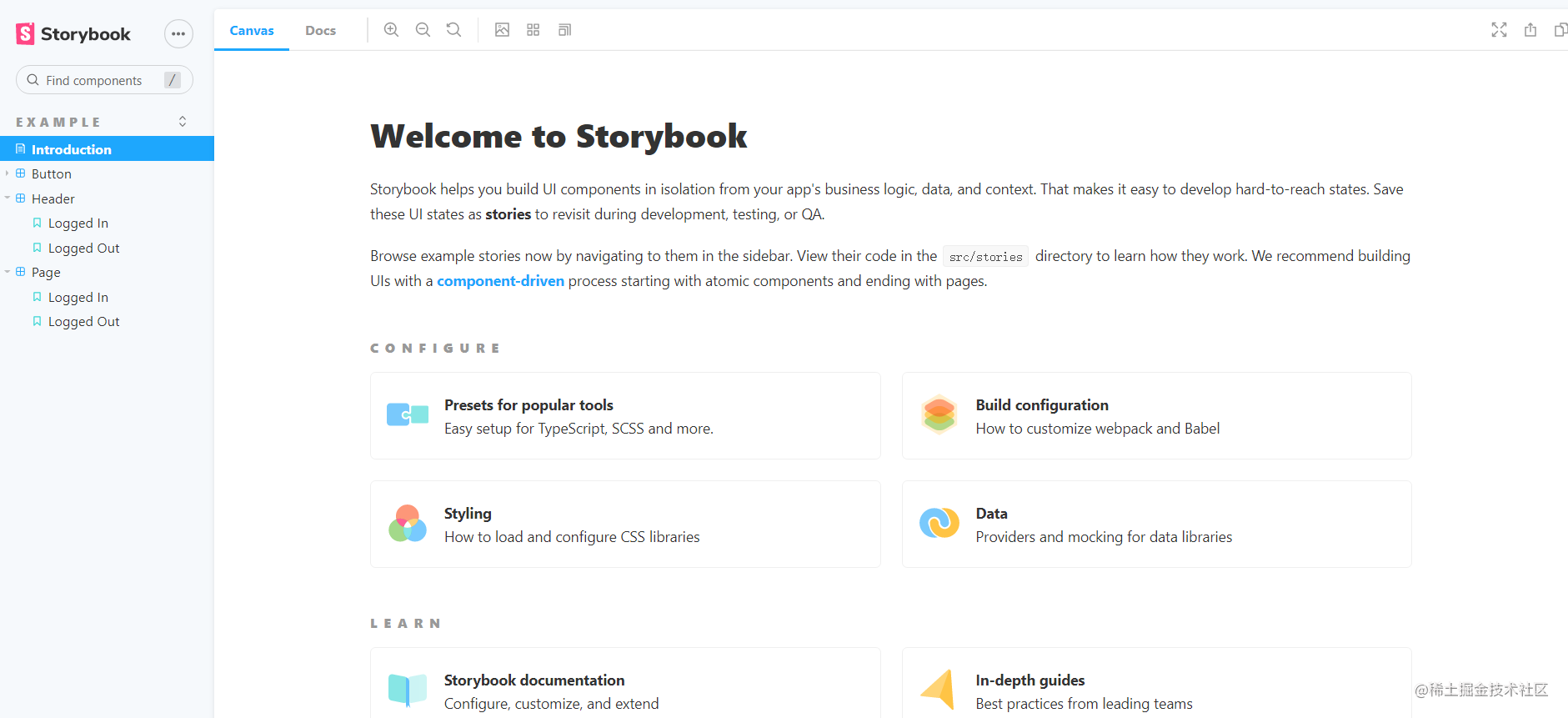The width and height of the screenshot is (1568, 718).
Task: Click the In-depth guides arrow icon
Action: click(939, 690)
